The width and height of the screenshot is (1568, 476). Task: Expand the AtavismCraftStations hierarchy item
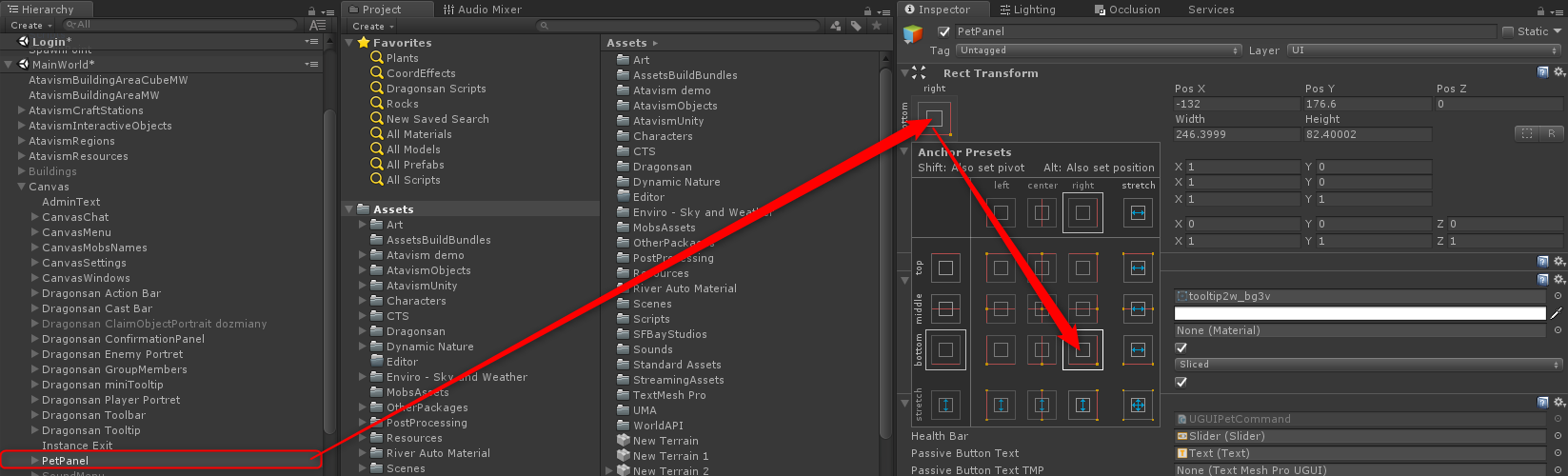pos(22,110)
